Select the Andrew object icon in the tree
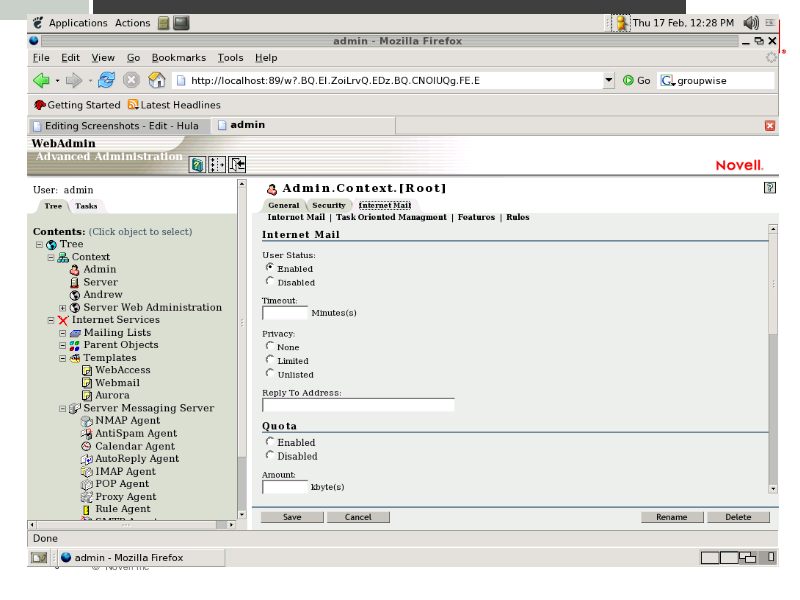This screenshot has width=800, height=600. pos(74,295)
